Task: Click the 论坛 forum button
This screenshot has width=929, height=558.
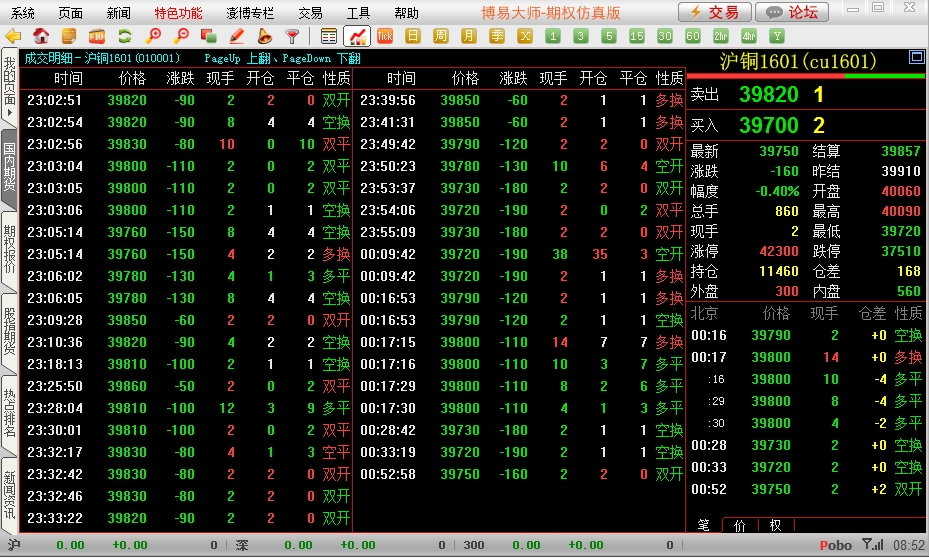Action: [791, 12]
